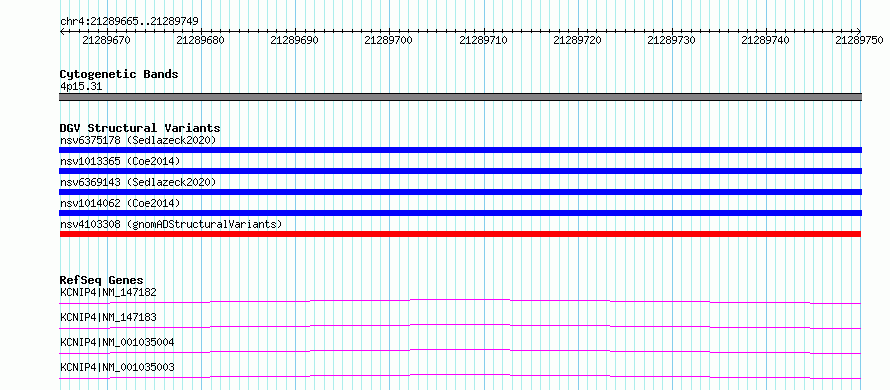Select the Cytogenetic Bands track title
This screenshot has height=390, width=890.
point(119,74)
